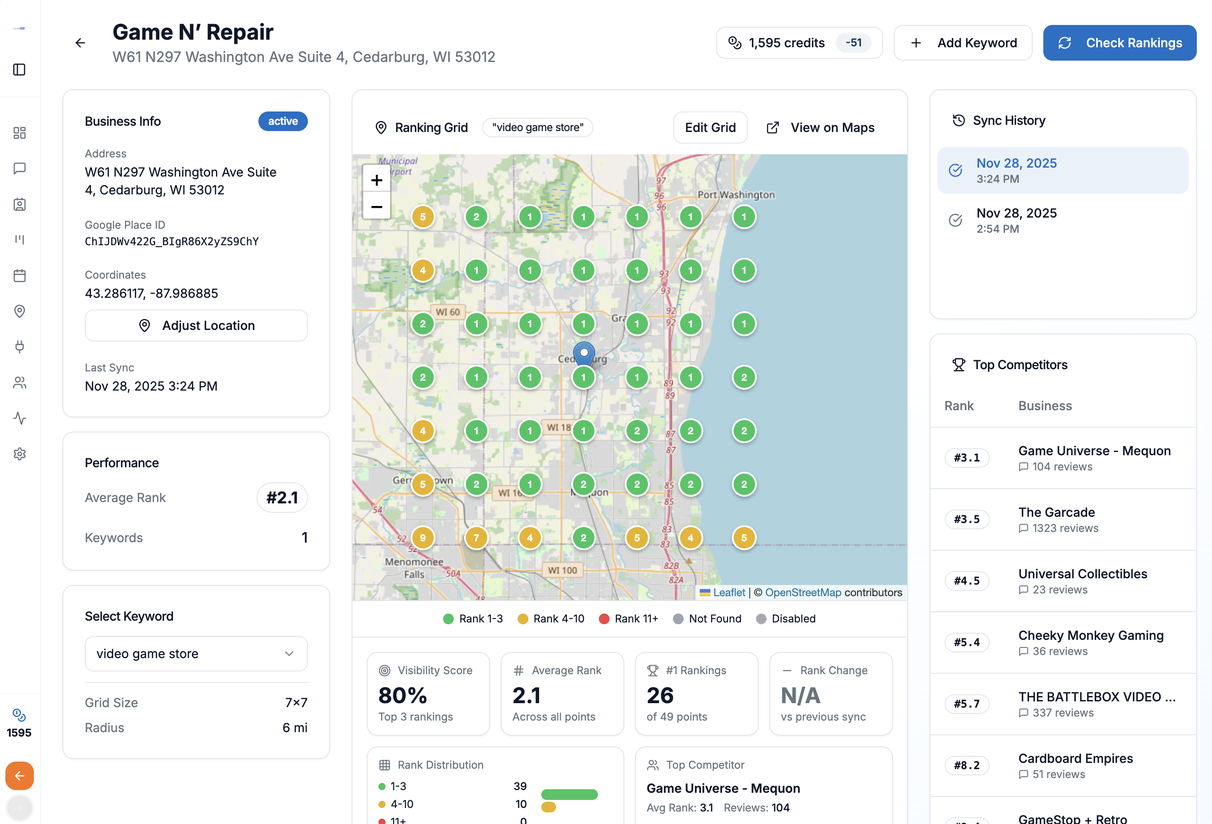Open the team members icon in the sidebar

click(x=19, y=382)
